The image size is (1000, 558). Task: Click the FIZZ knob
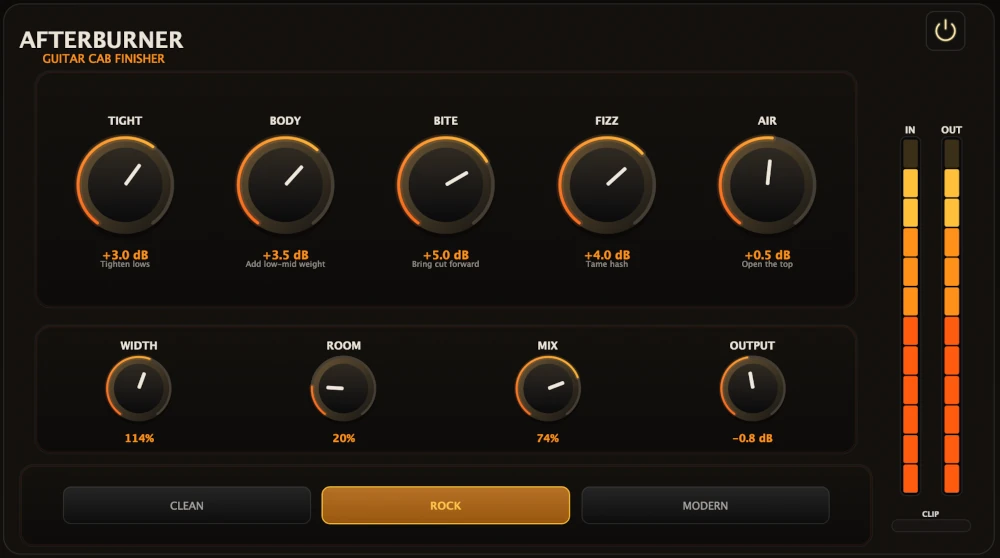(x=607, y=185)
